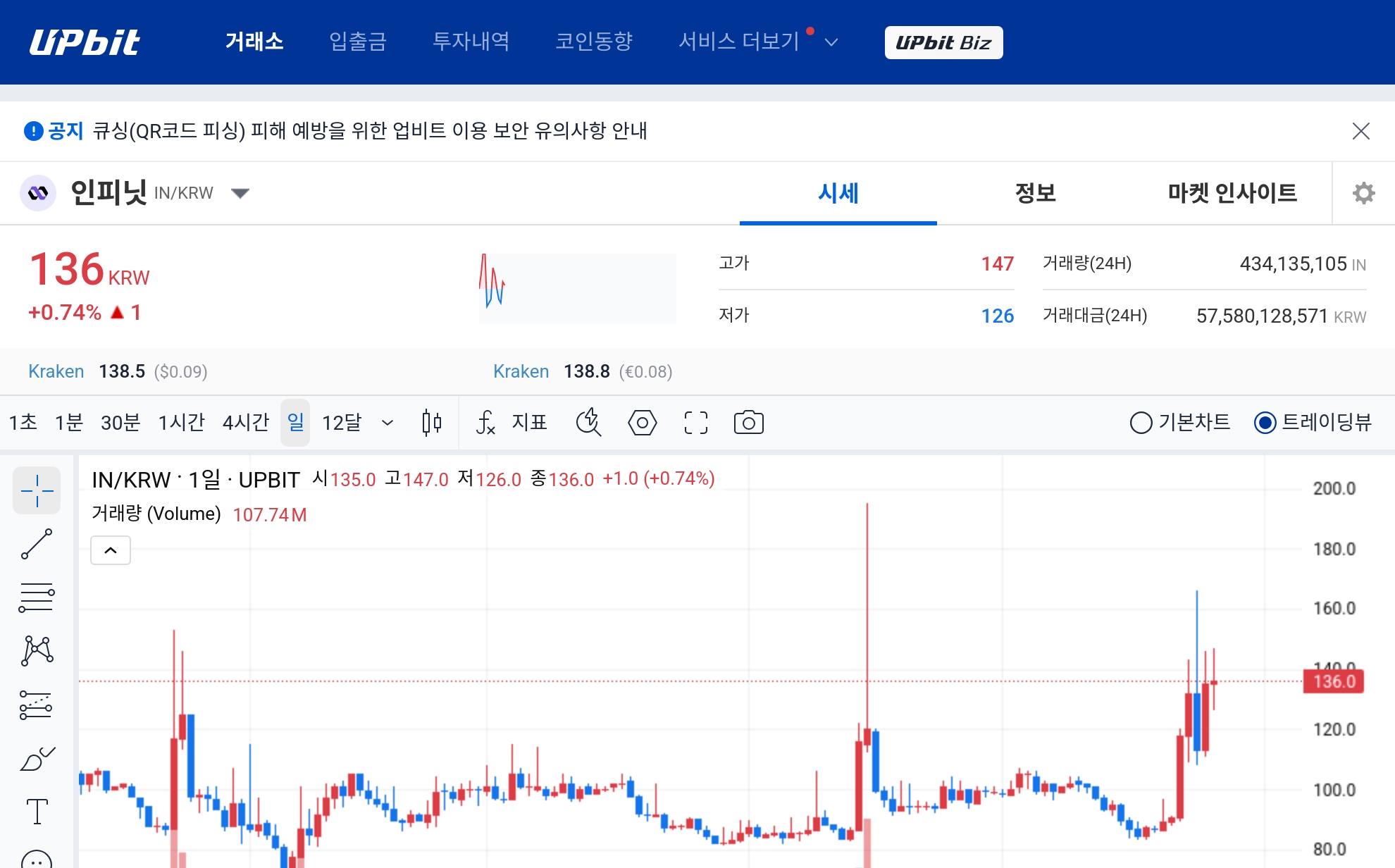This screenshot has height=868, width=1395.
Task: Toggle fullscreen chart mode icon
Action: (696, 423)
